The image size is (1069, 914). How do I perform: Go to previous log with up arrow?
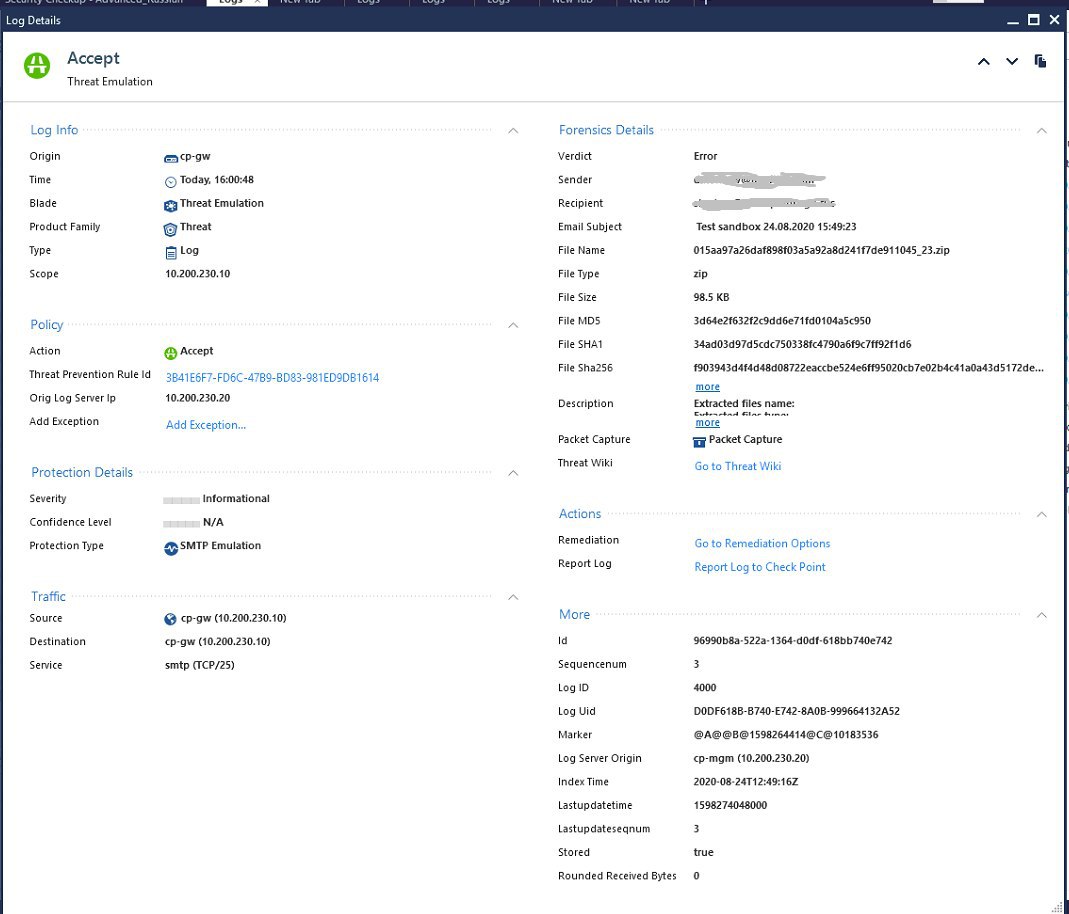[x=983, y=61]
